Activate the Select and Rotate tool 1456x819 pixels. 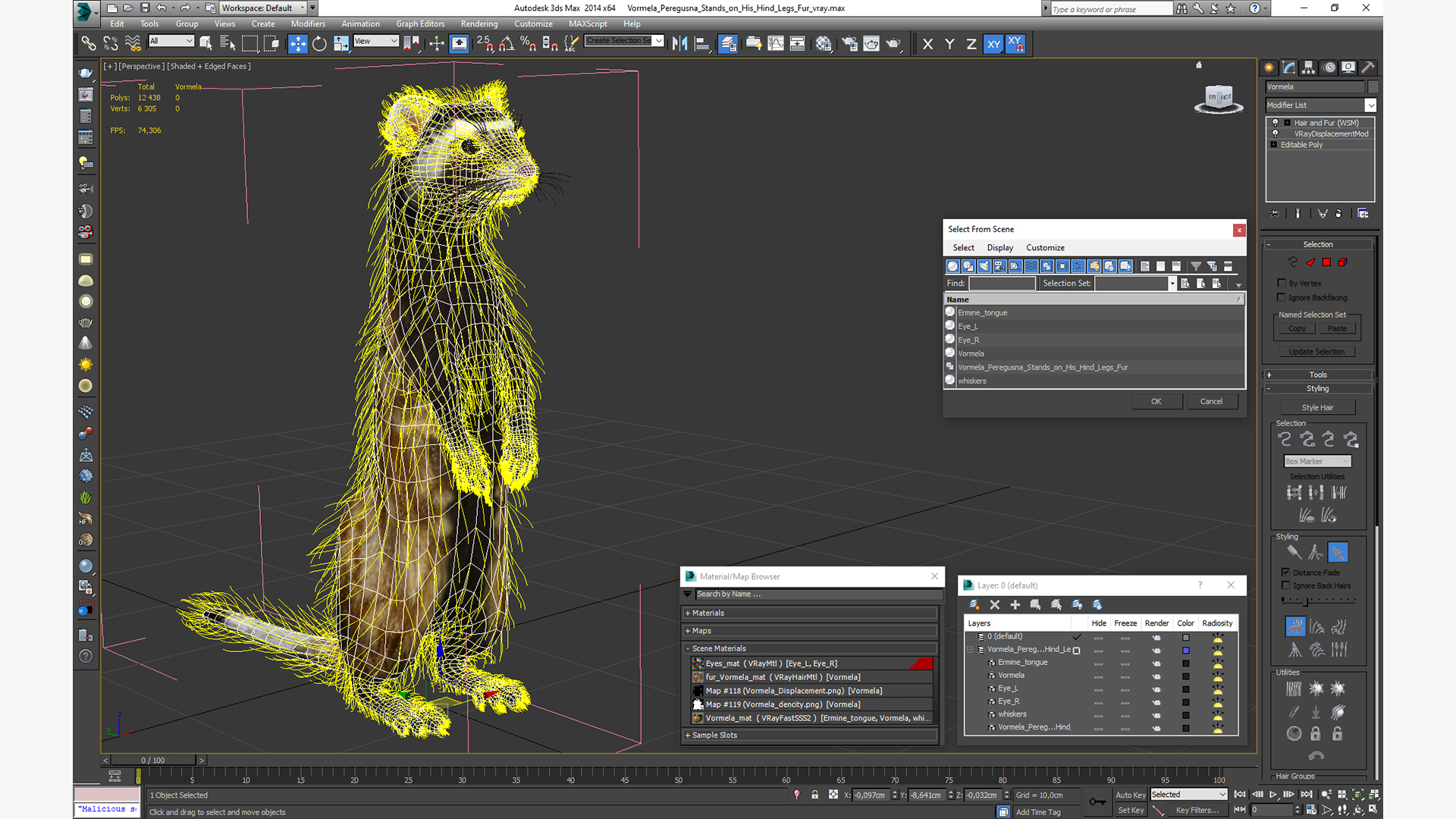click(x=319, y=44)
